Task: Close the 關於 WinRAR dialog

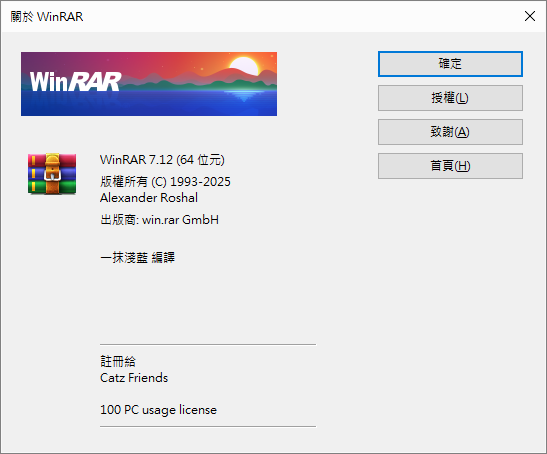Action: [x=530, y=16]
